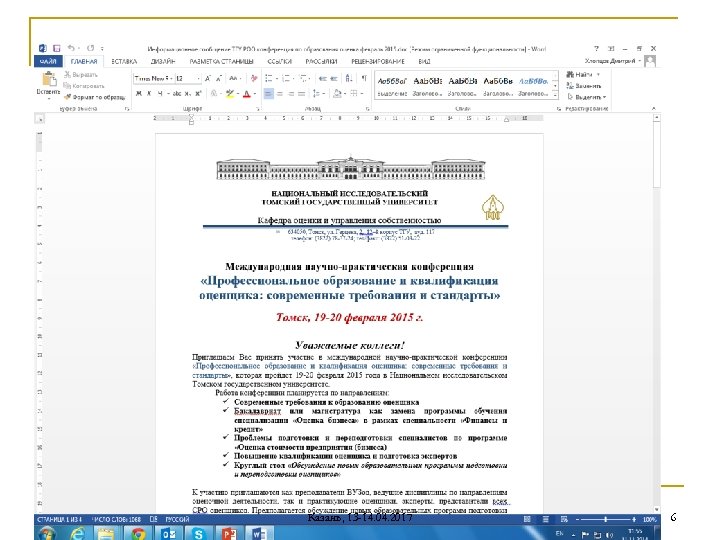
Task: Apply the Выделение emphasis style
Action: pos(392,86)
